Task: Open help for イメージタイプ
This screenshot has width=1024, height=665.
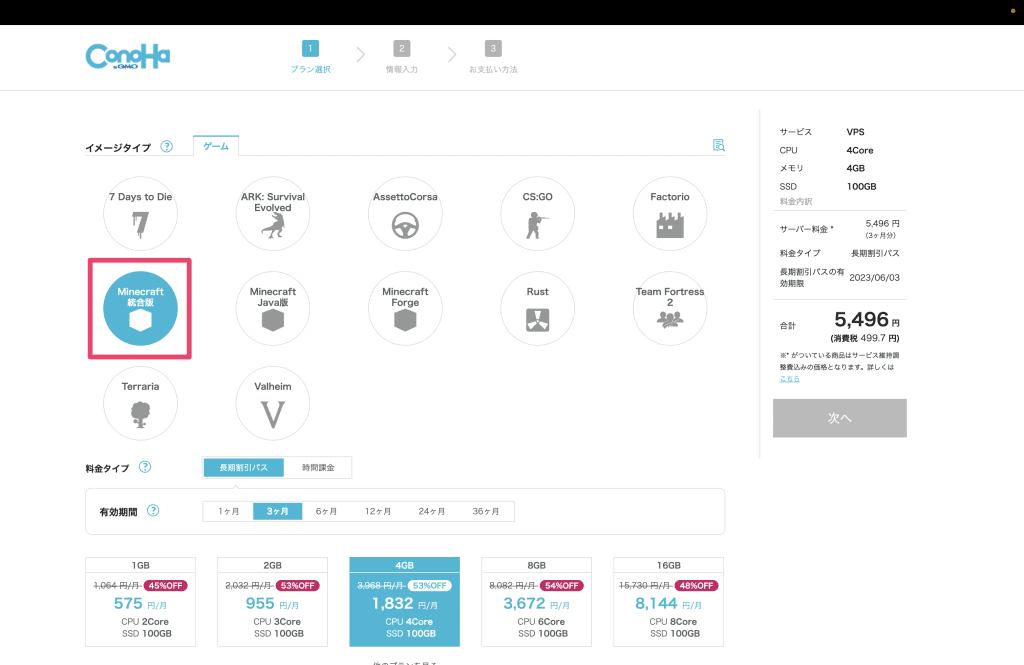Action: tap(167, 146)
